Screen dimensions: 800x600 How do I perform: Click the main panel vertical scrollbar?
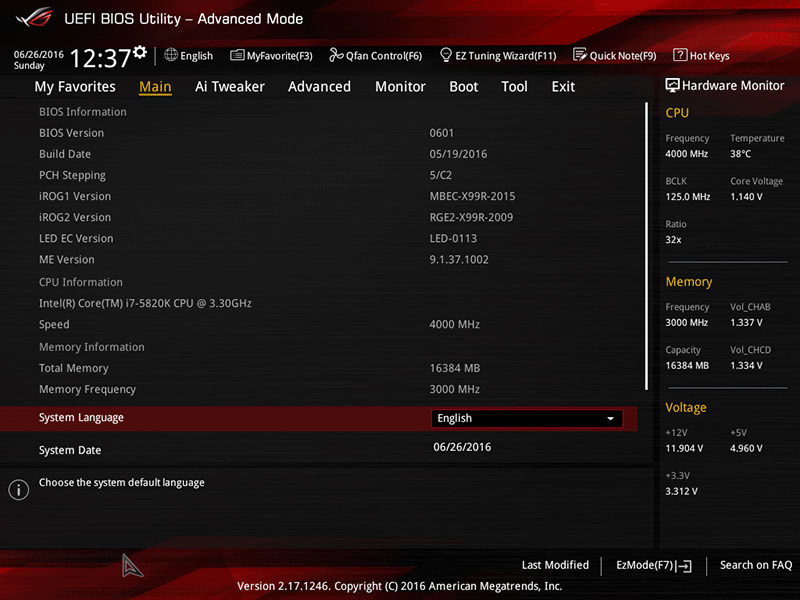pos(646,246)
